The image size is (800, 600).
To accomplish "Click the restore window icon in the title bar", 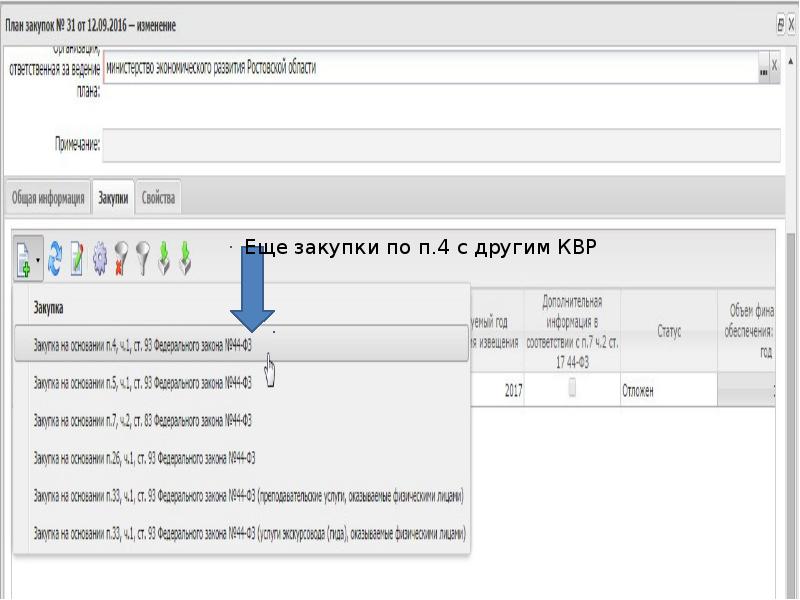I will click(780, 24).
